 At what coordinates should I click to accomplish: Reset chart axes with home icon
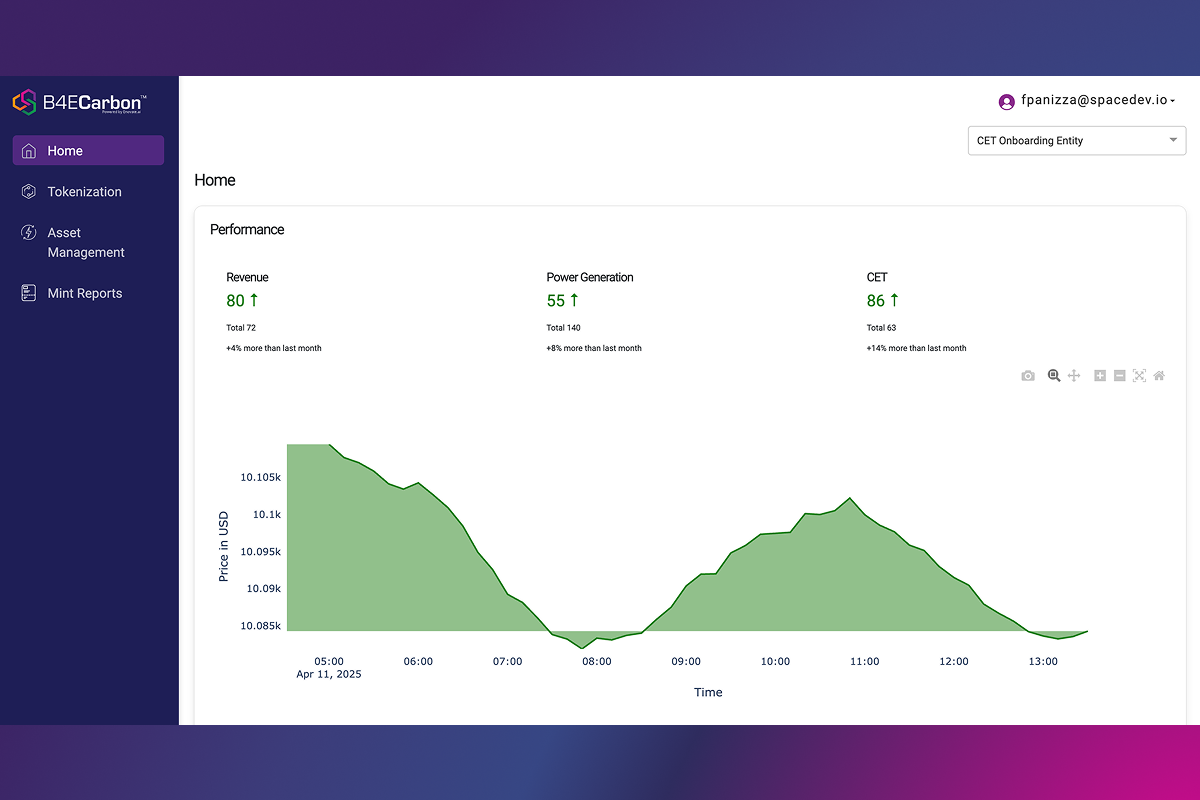1159,376
